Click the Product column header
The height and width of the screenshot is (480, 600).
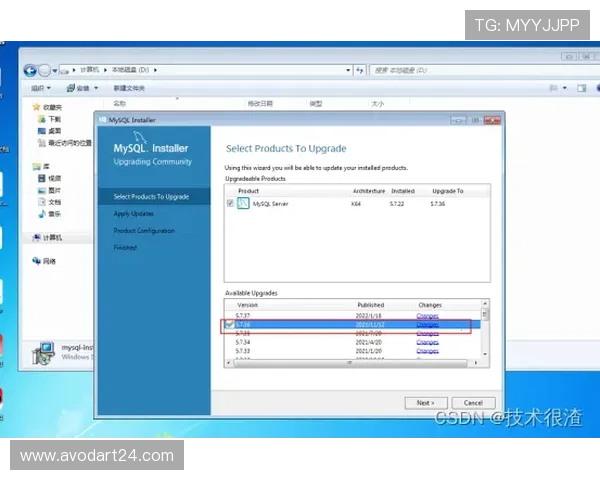click(x=249, y=191)
